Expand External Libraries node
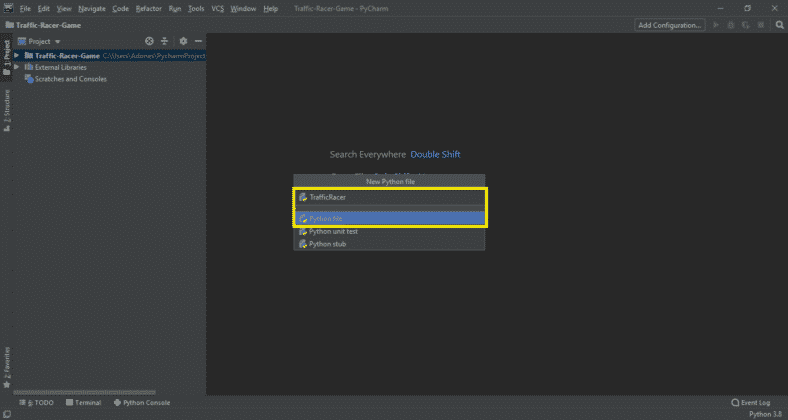This screenshot has height=420, width=788. pyautogui.click(x=16, y=67)
